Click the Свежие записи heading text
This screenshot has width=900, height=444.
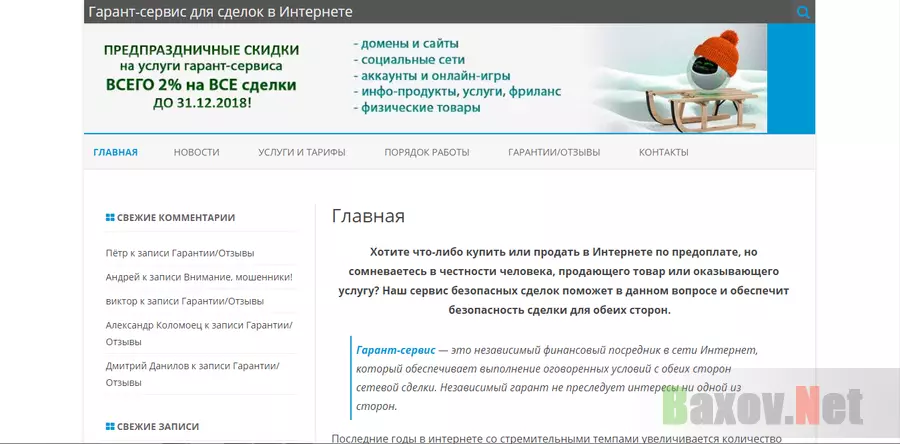tap(158, 426)
